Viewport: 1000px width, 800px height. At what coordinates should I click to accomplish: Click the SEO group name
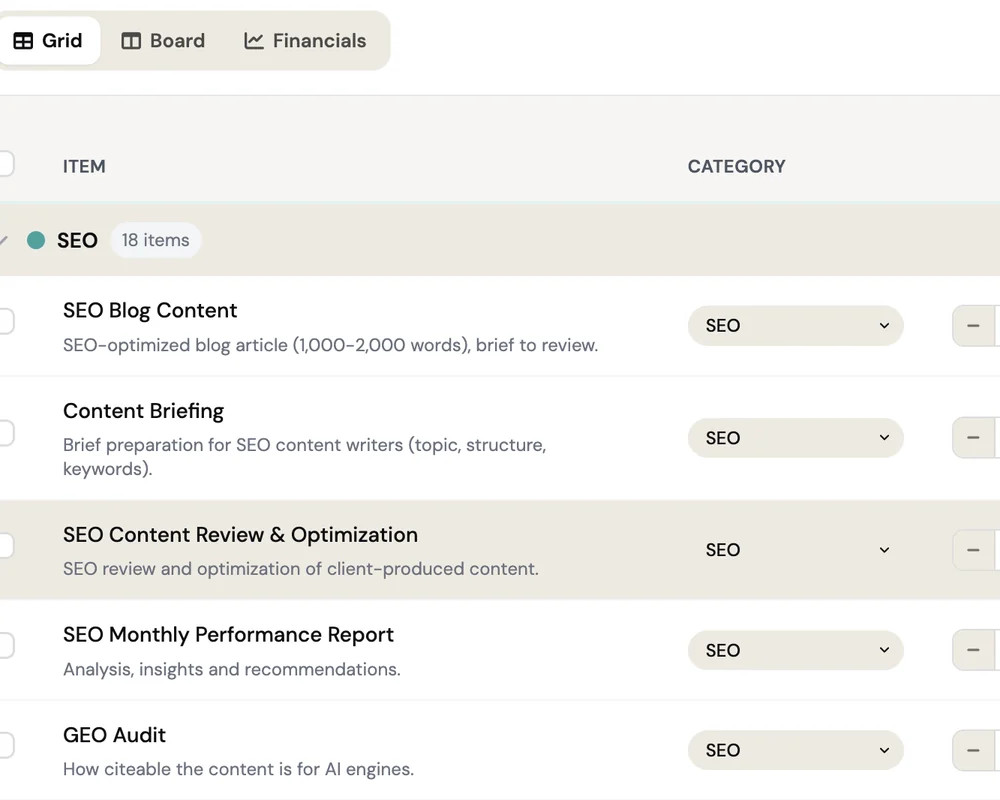pos(77,241)
